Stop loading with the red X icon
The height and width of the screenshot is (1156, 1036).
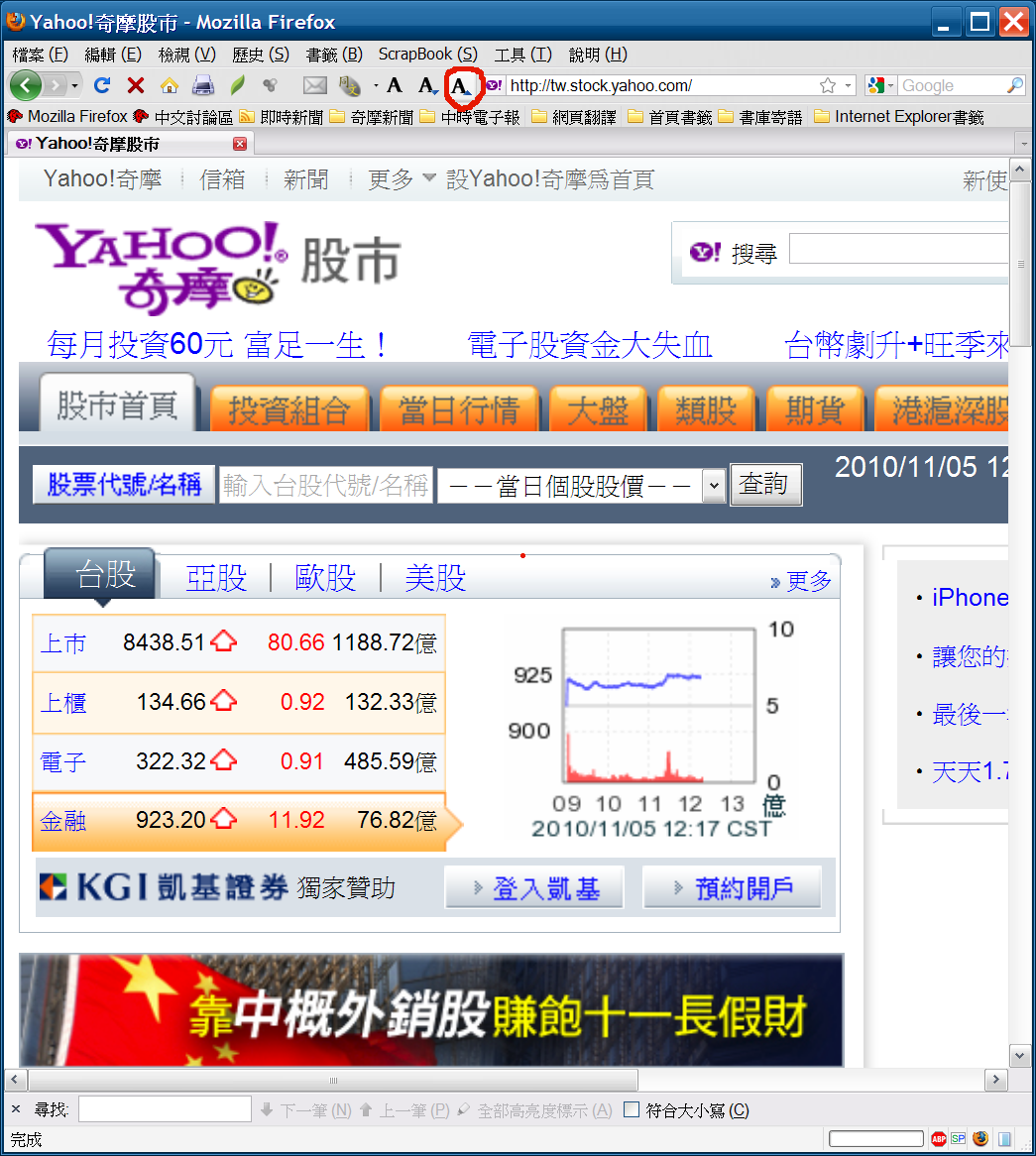136,85
